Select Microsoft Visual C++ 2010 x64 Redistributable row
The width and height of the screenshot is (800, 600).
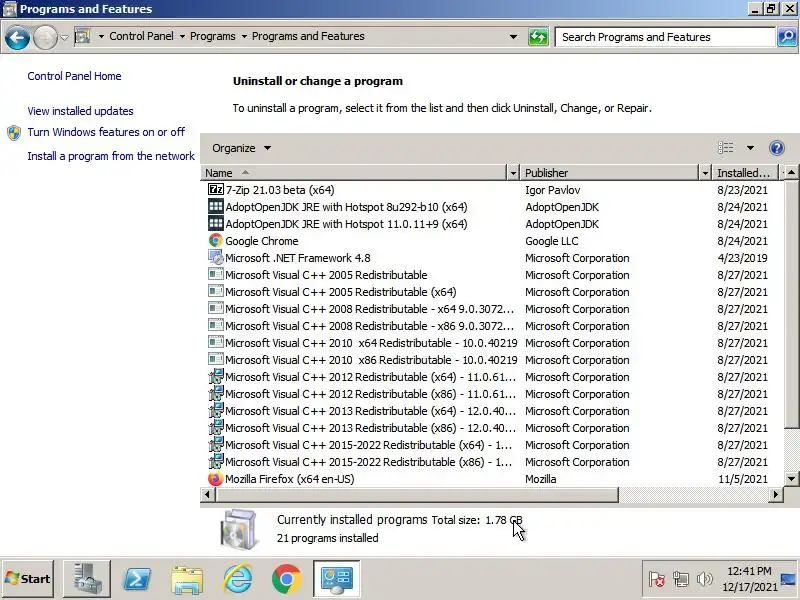[492, 343]
